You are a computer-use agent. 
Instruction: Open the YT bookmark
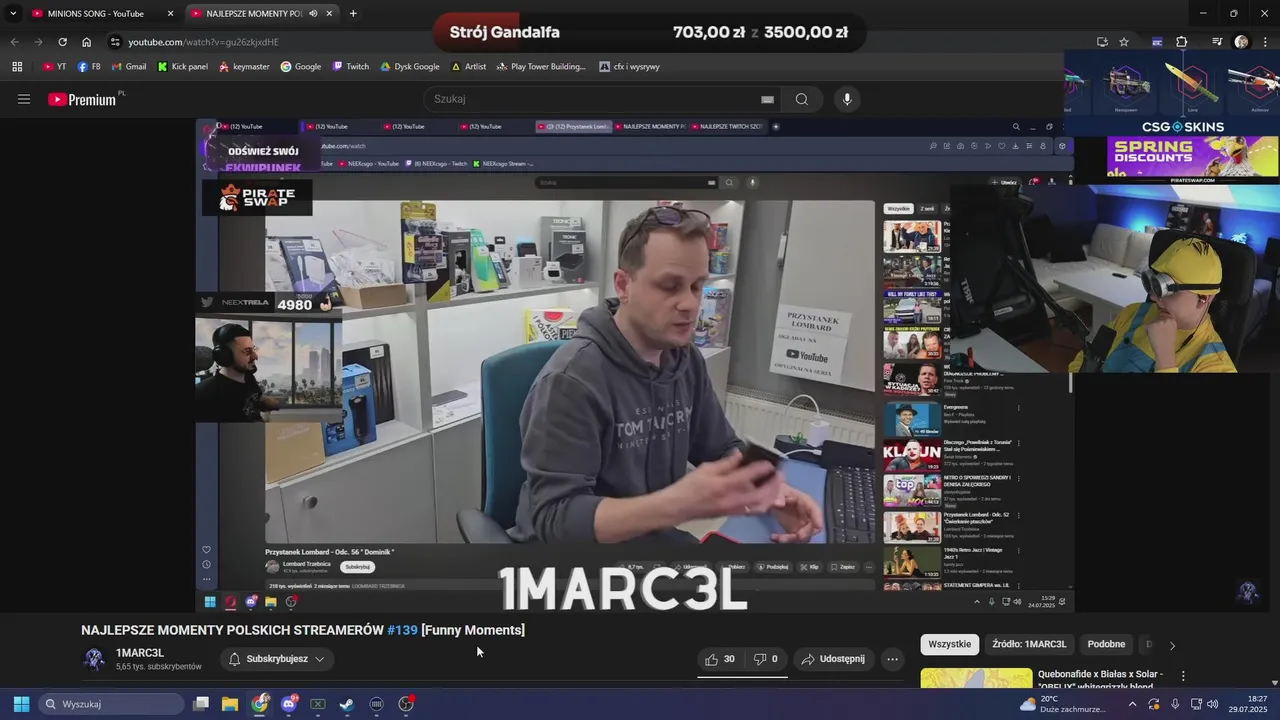coord(55,67)
